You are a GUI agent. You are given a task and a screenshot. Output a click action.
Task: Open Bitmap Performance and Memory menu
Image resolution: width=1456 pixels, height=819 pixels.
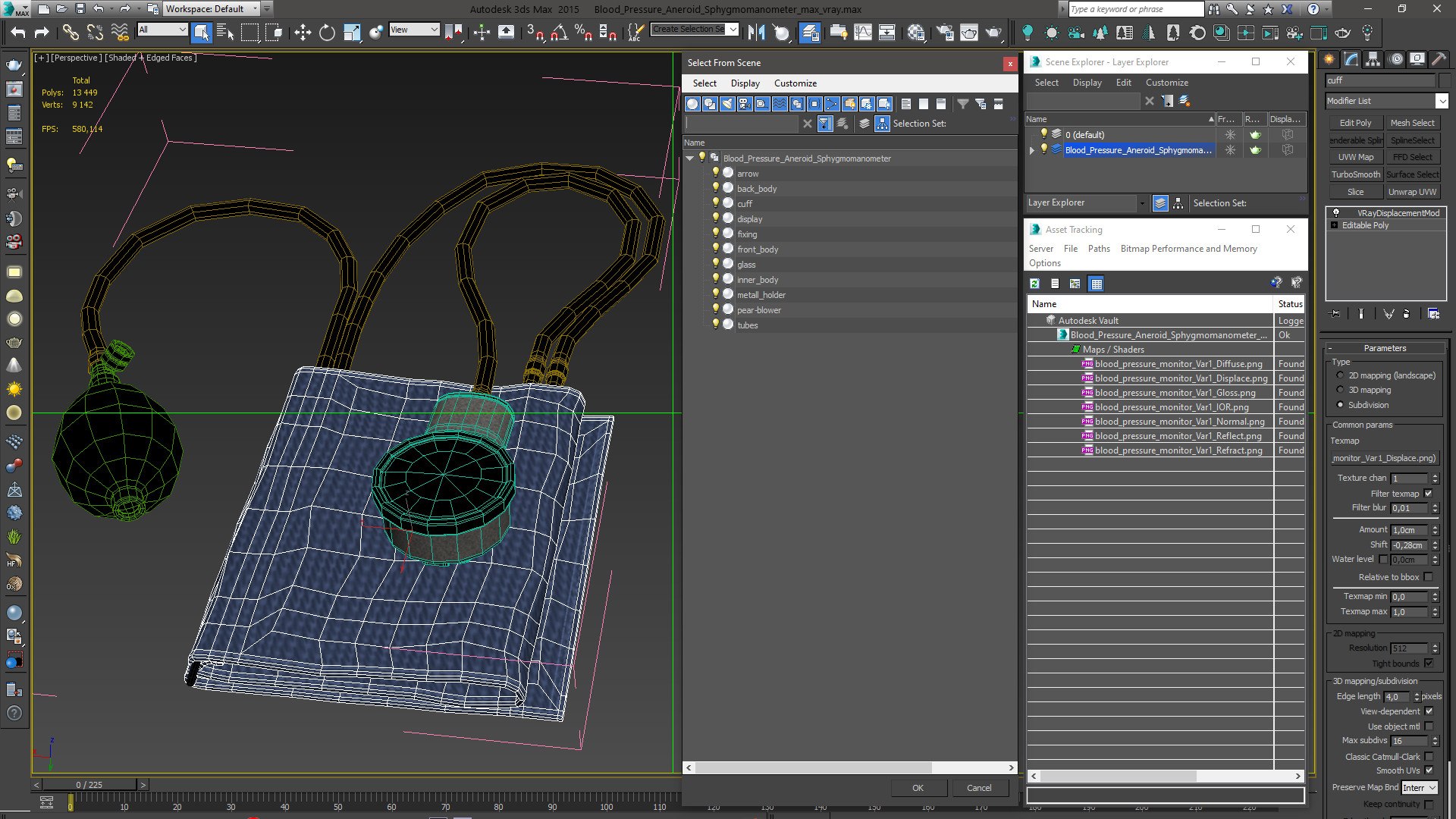coord(1188,249)
